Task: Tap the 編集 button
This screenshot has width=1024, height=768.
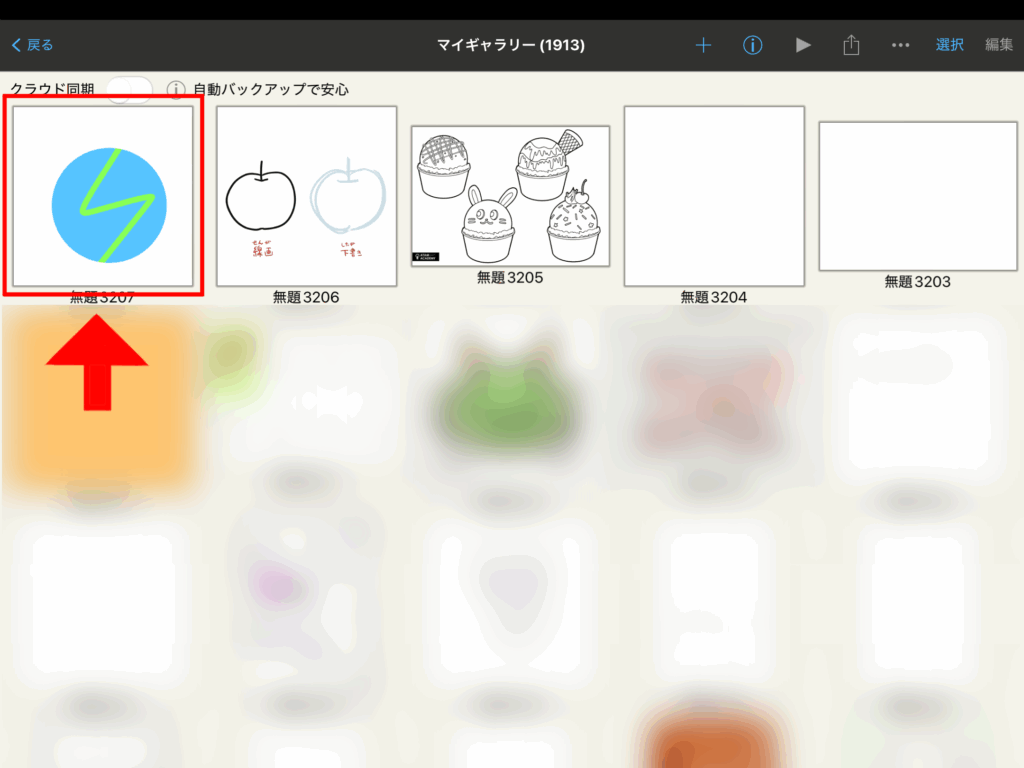Action: (998, 45)
